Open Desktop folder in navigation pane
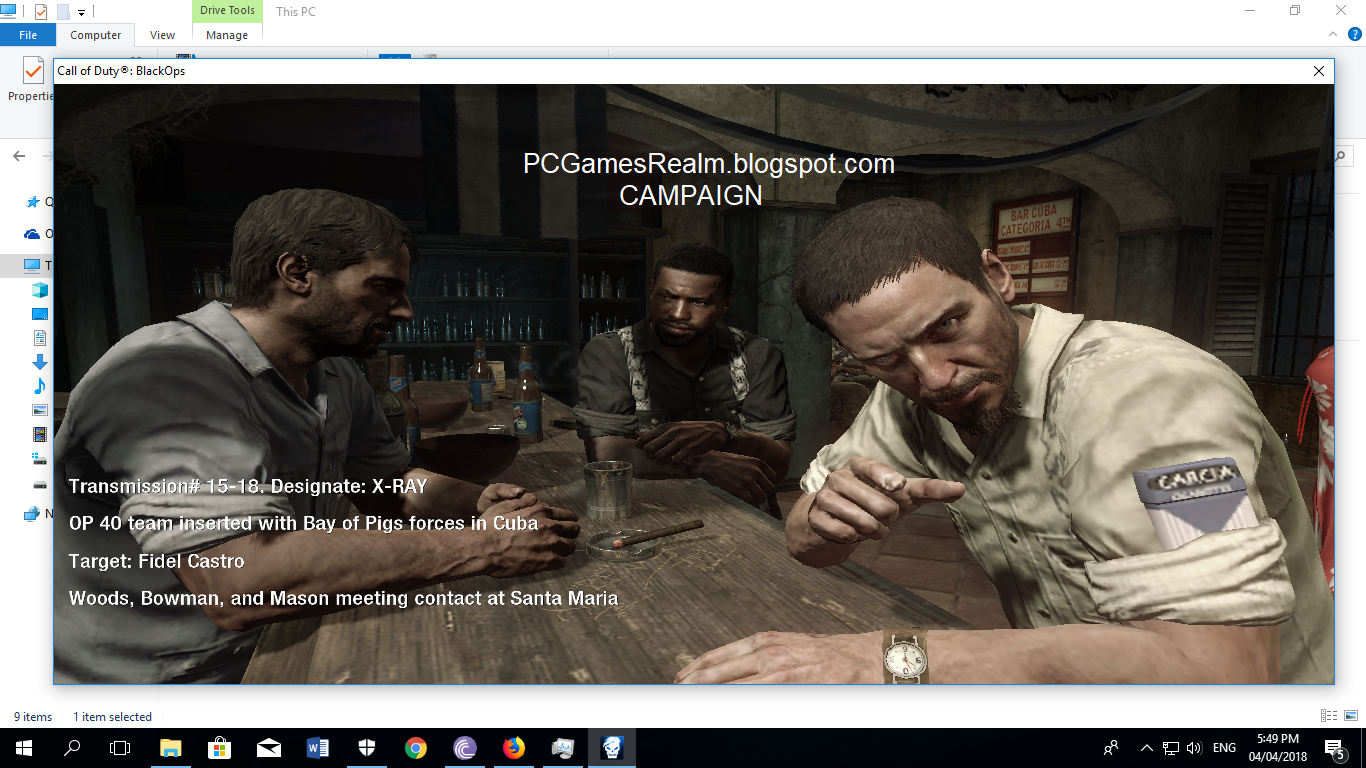Viewport: 1366px width, 768px height. 40,314
